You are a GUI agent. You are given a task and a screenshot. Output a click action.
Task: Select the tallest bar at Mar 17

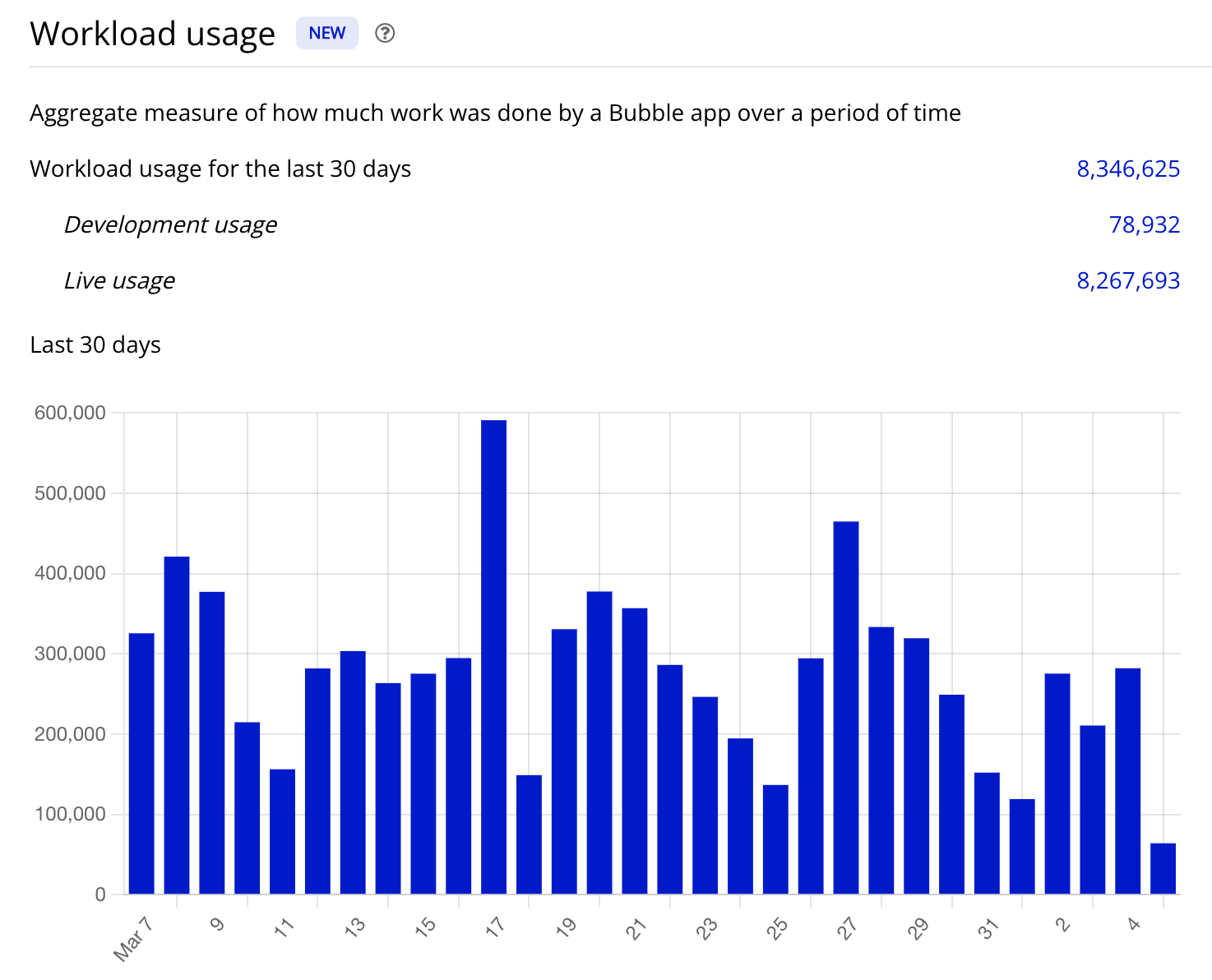coord(493,657)
